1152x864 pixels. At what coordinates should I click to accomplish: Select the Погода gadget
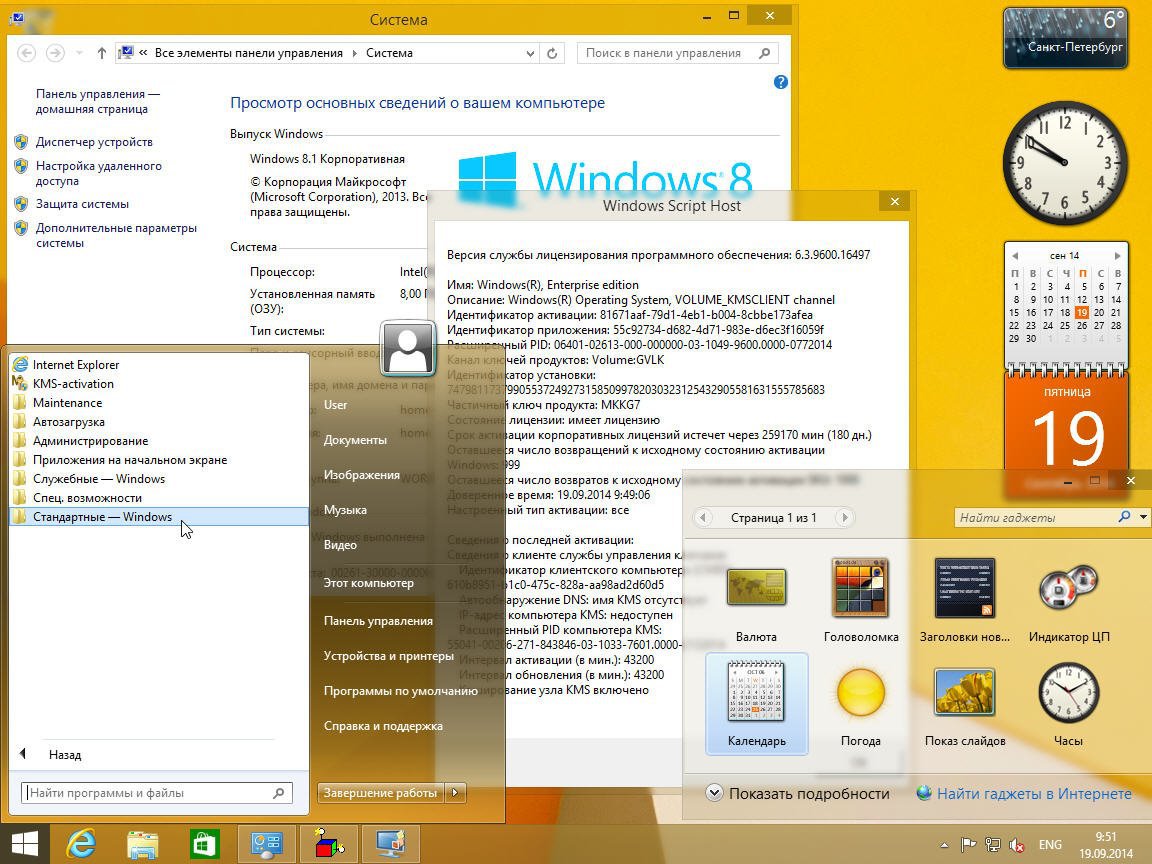click(x=860, y=704)
